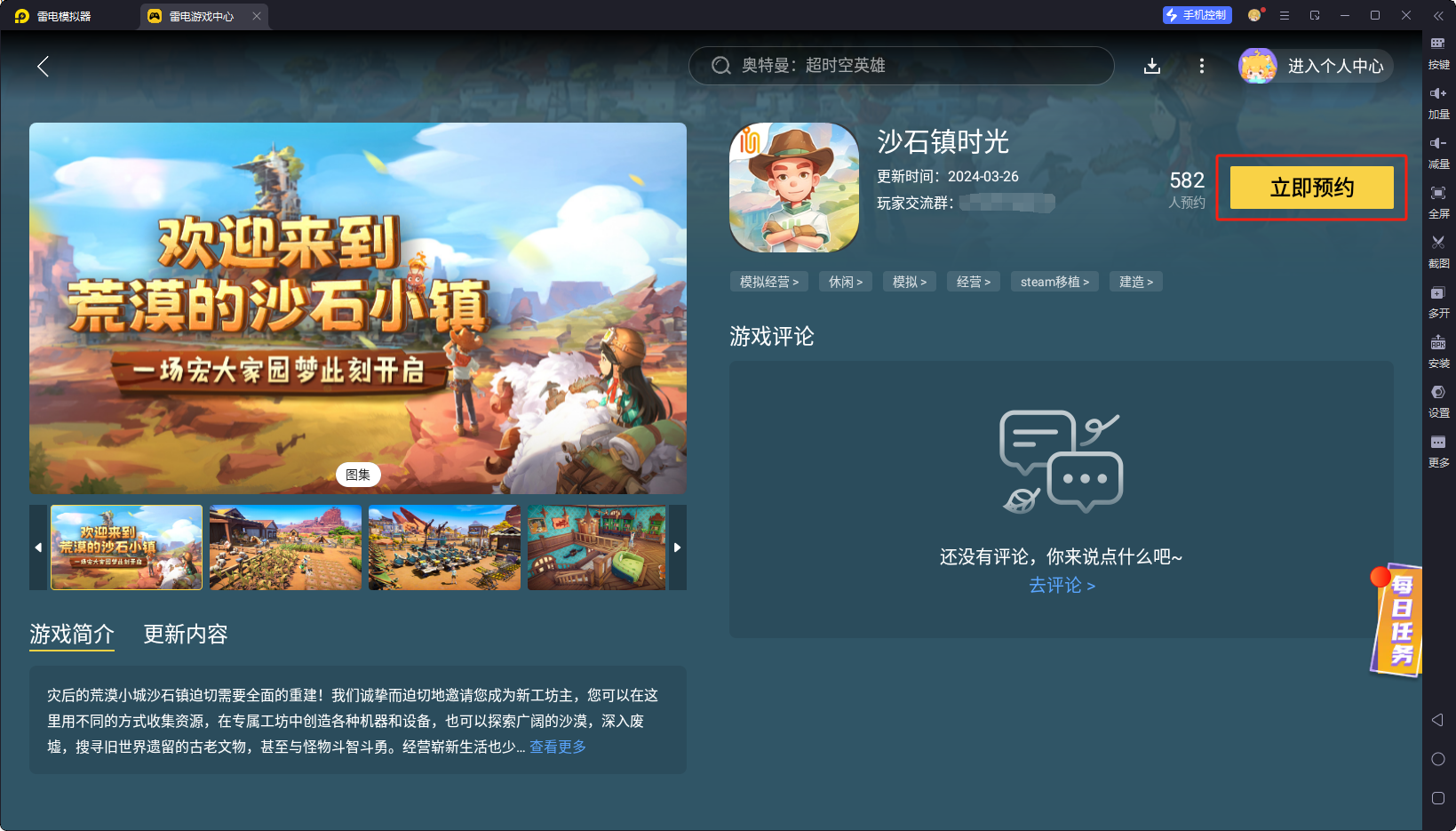Click the 模拟 category tag
This screenshot has width=1456, height=831.
pos(910,282)
